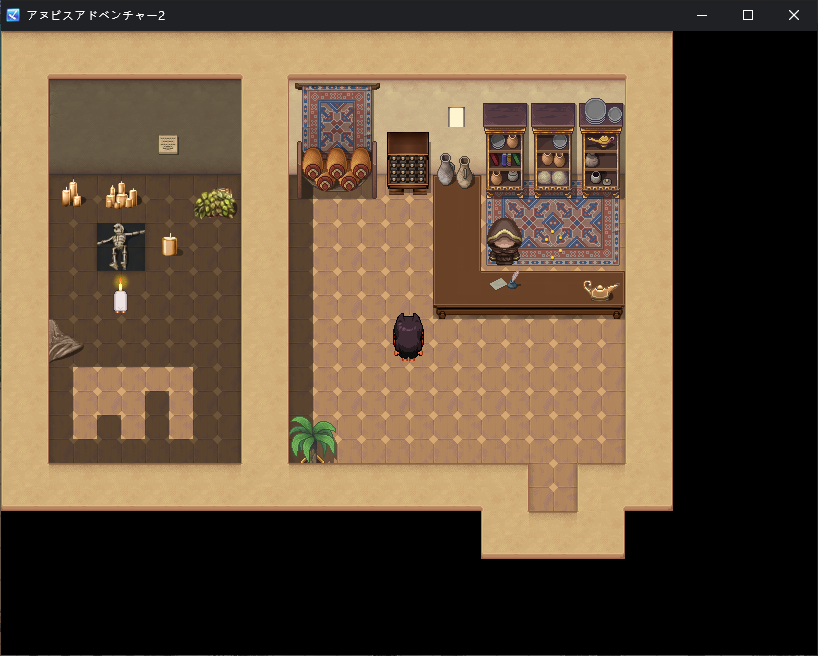This screenshot has width=818, height=656.
Task: Click the small cluster of three candles
Action: click(71, 193)
